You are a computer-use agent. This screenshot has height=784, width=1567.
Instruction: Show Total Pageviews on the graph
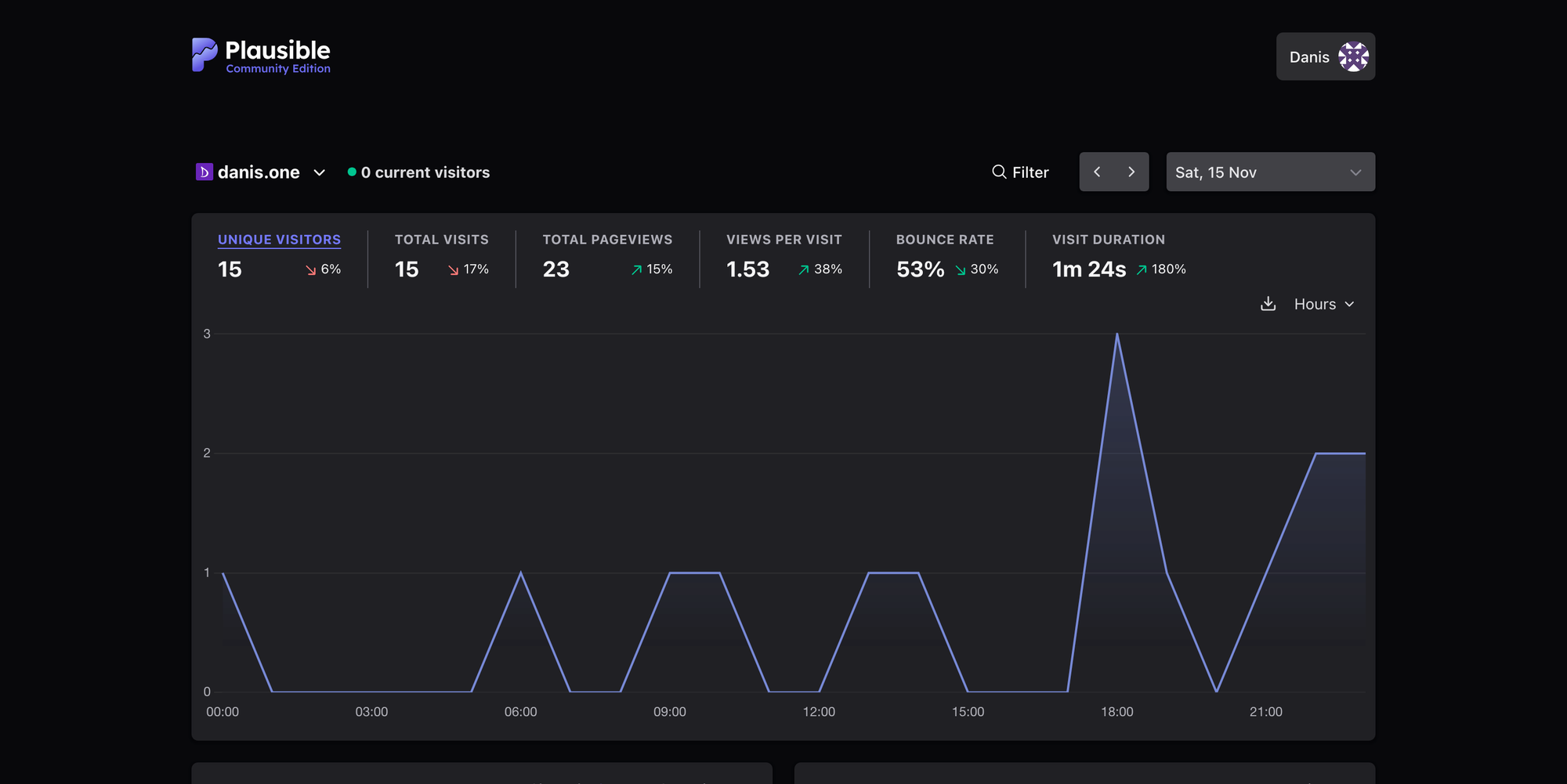[607, 240]
